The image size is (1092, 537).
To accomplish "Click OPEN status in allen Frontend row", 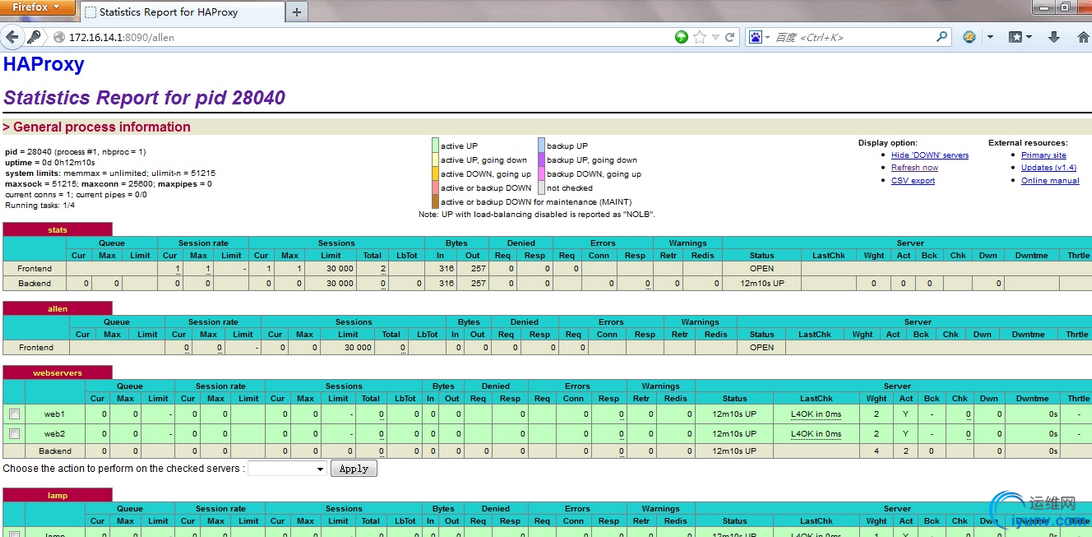I will [x=761, y=347].
